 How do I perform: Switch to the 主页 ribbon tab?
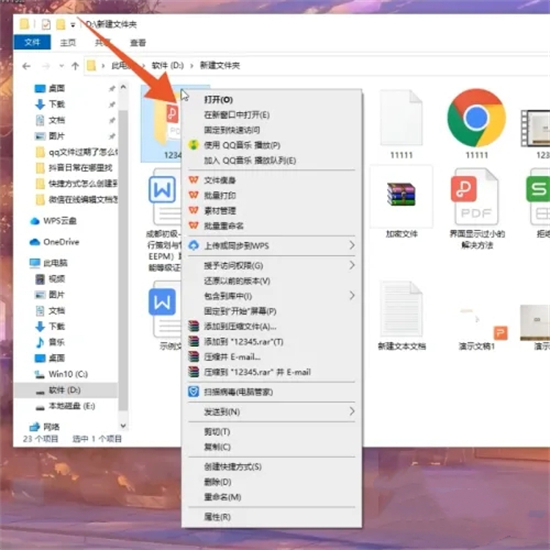click(x=68, y=42)
